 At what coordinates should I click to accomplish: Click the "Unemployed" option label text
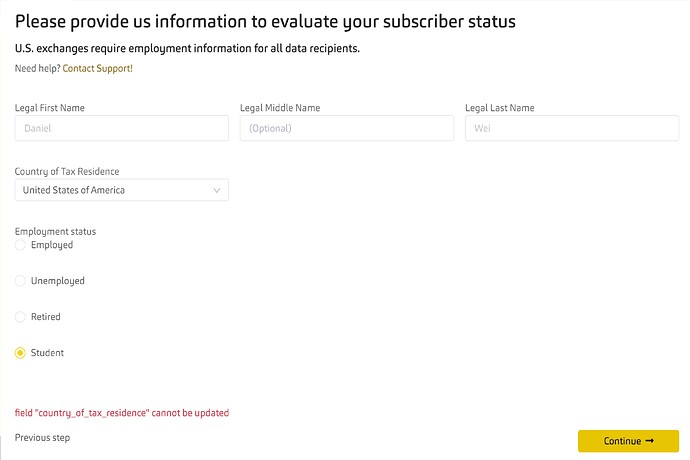58,281
